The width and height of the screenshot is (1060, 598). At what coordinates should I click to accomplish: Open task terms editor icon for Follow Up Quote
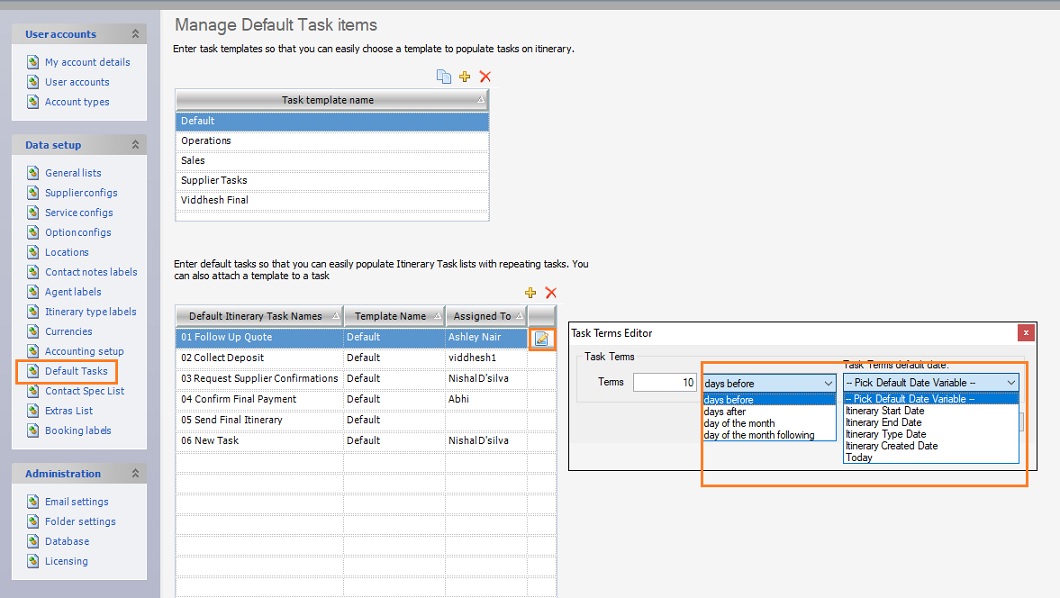tap(541, 338)
